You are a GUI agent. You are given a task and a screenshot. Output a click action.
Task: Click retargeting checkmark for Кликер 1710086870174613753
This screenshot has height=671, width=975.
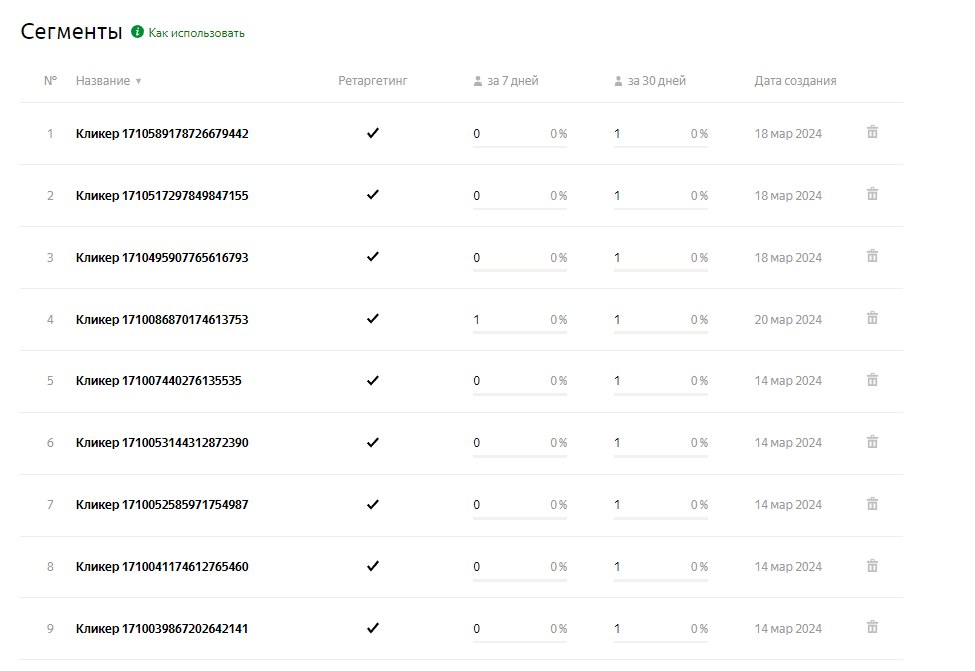click(372, 318)
